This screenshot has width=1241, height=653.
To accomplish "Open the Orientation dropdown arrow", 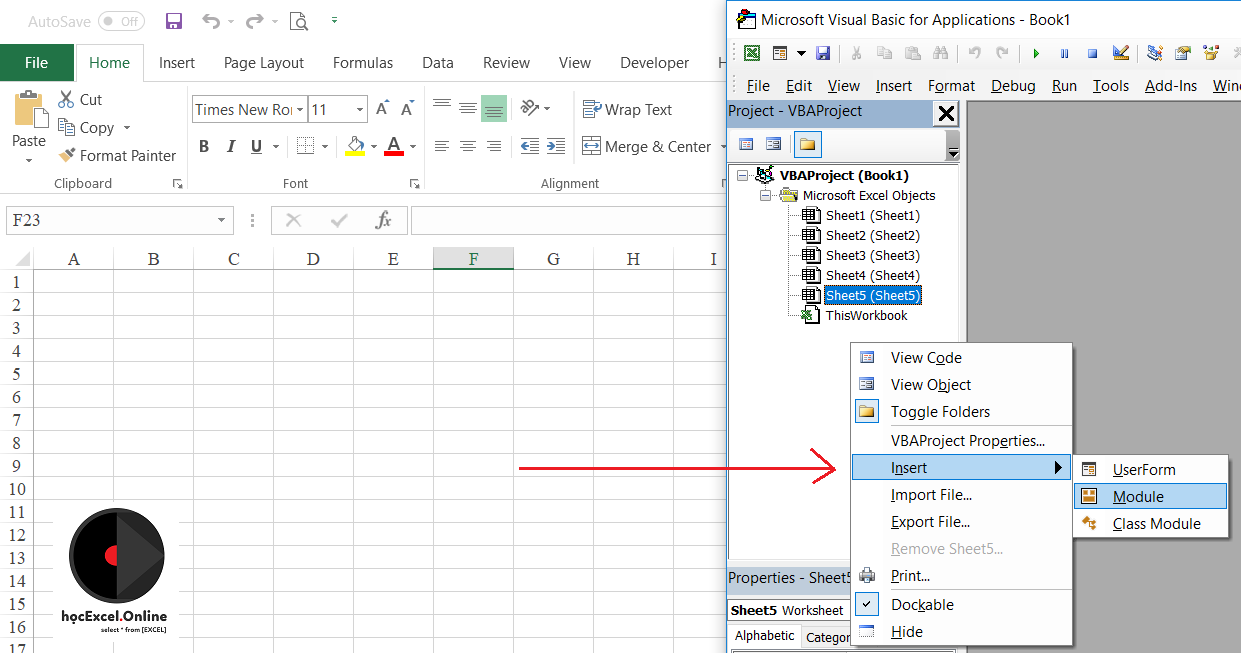I will click(x=548, y=108).
